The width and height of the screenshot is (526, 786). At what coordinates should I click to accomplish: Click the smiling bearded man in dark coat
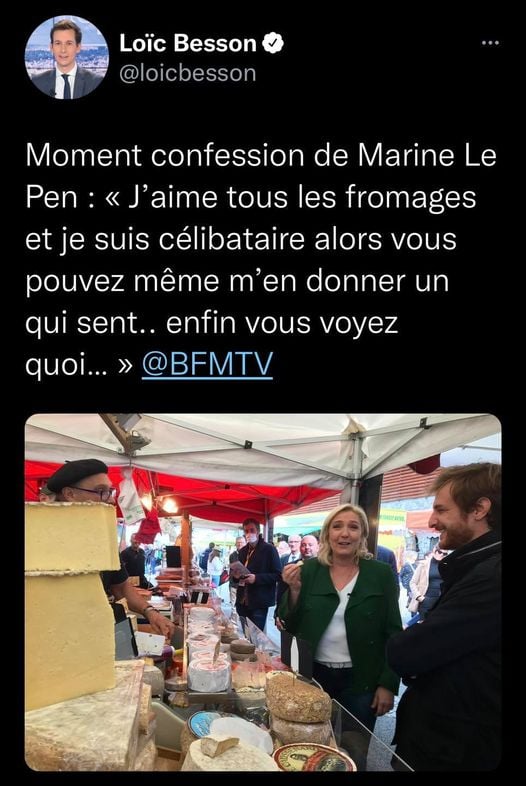tap(448, 617)
